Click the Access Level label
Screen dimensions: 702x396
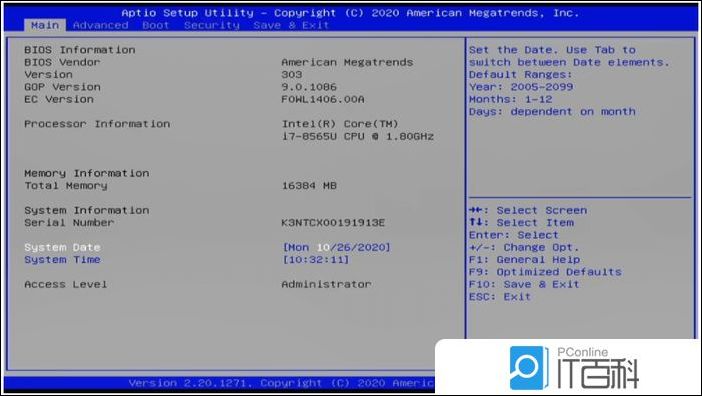[66, 284]
